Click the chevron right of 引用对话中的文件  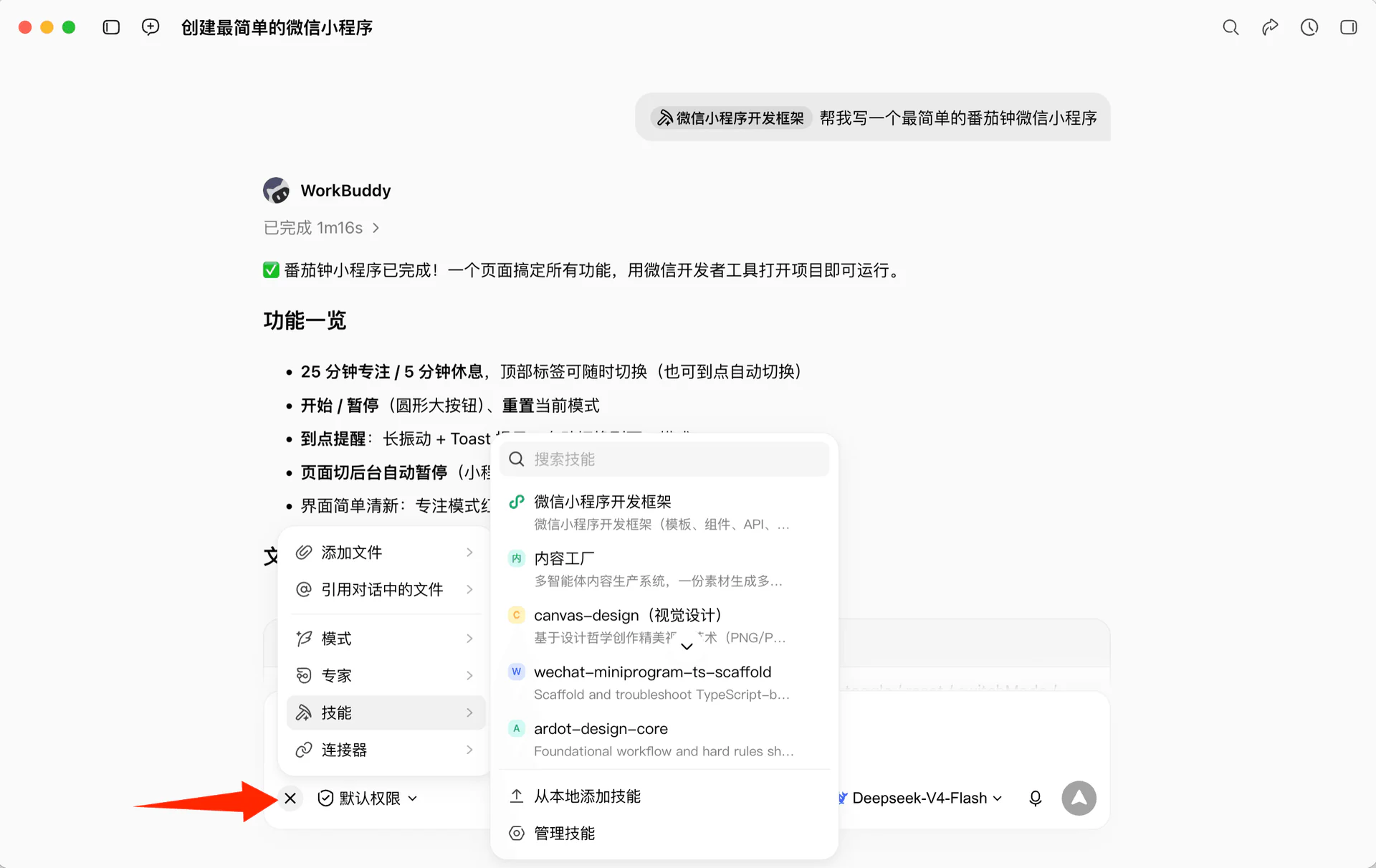[x=469, y=589]
